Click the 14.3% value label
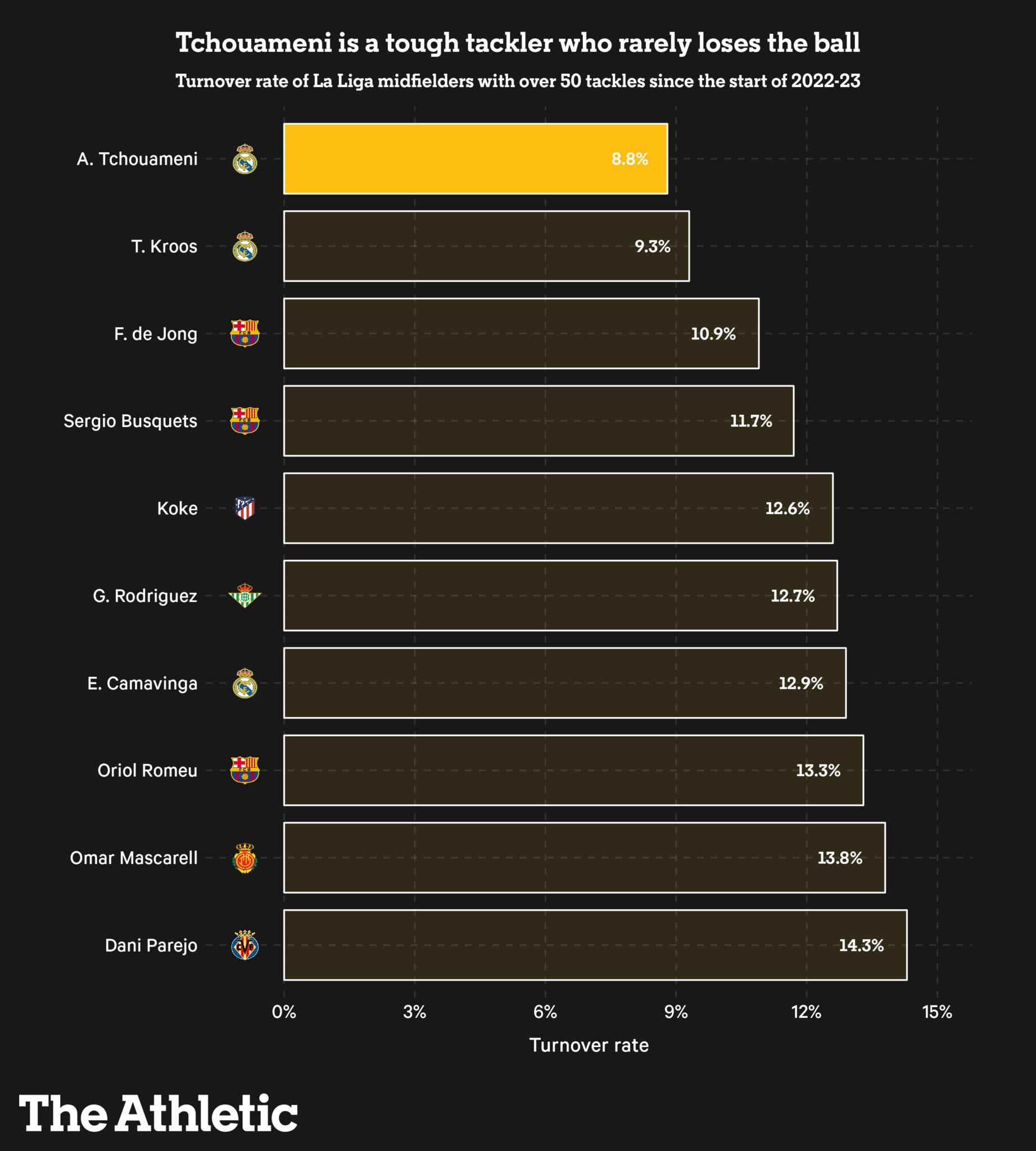Screen dimensions: 1036x1151 pyautogui.click(x=861, y=945)
